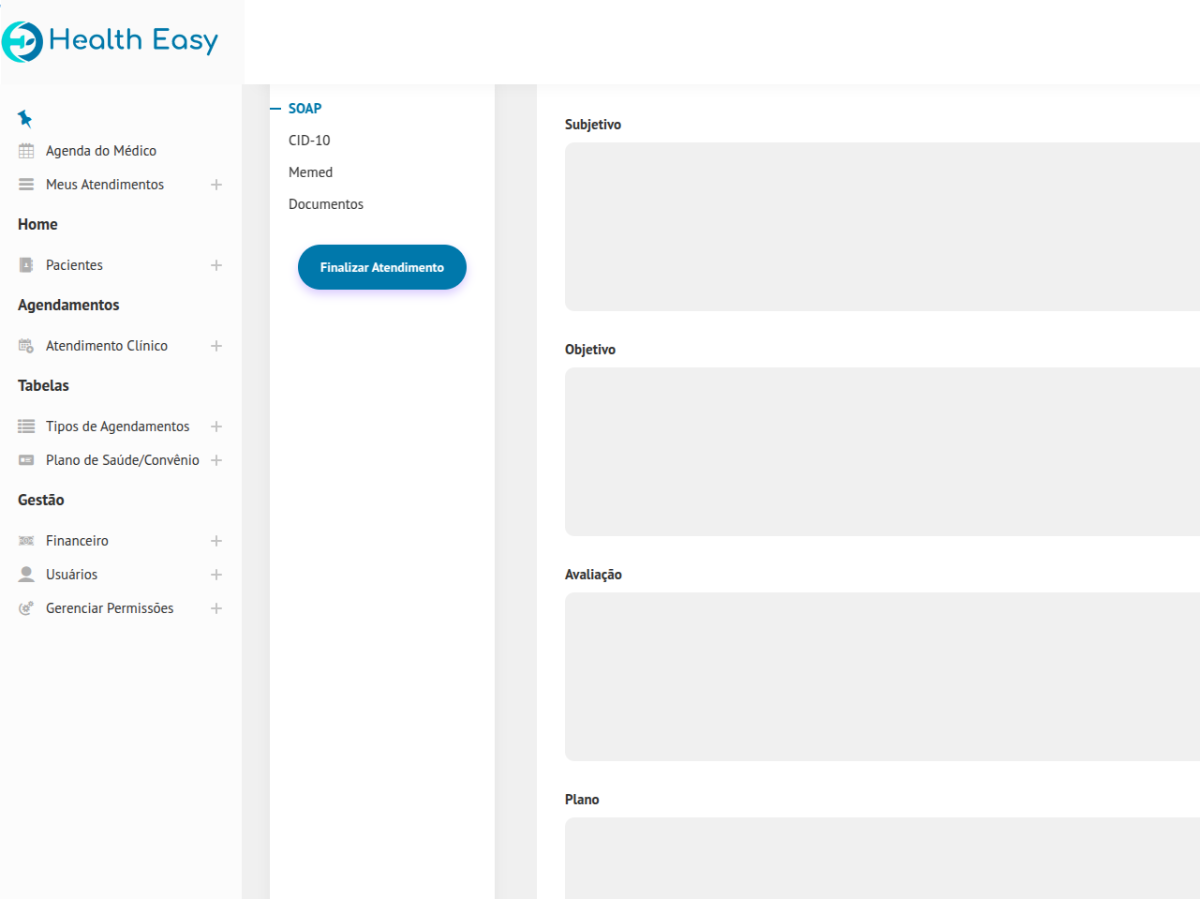Open the Memed section
Image resolution: width=1200 pixels, height=900 pixels.
[x=310, y=172]
